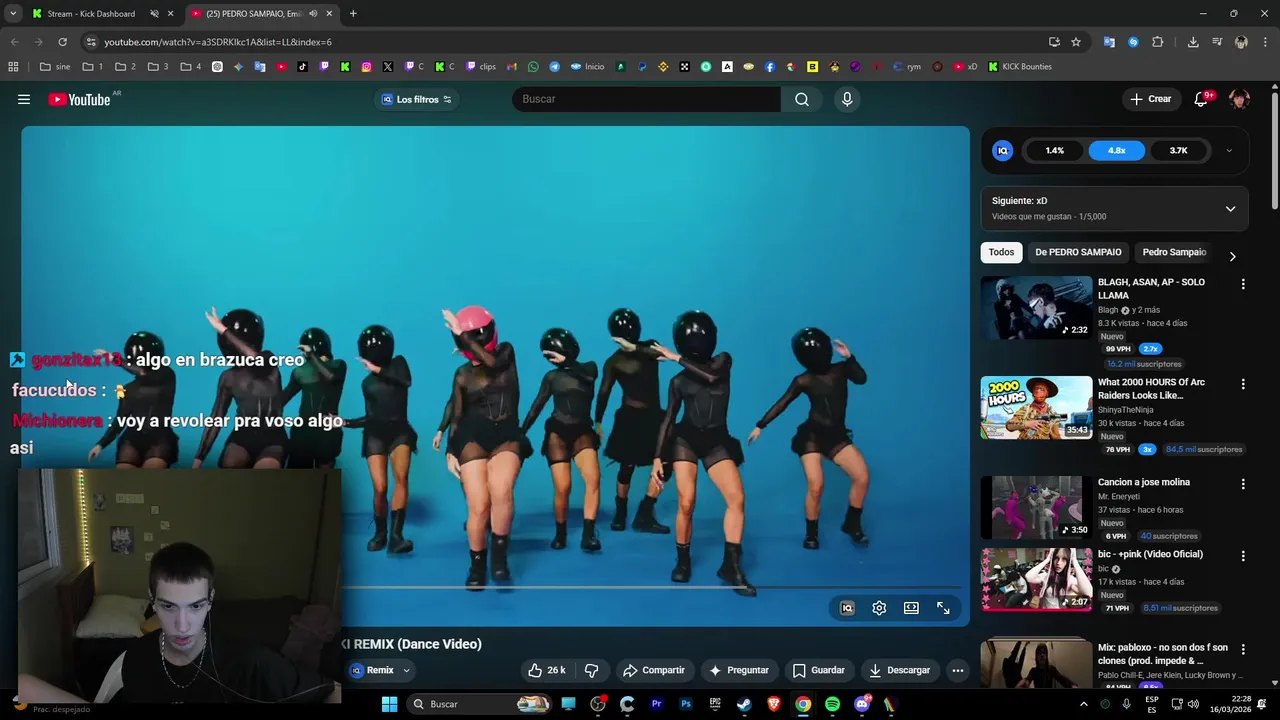Open the KICK Bounties bookmark
This screenshot has width=1280, height=720.
tap(1020, 67)
